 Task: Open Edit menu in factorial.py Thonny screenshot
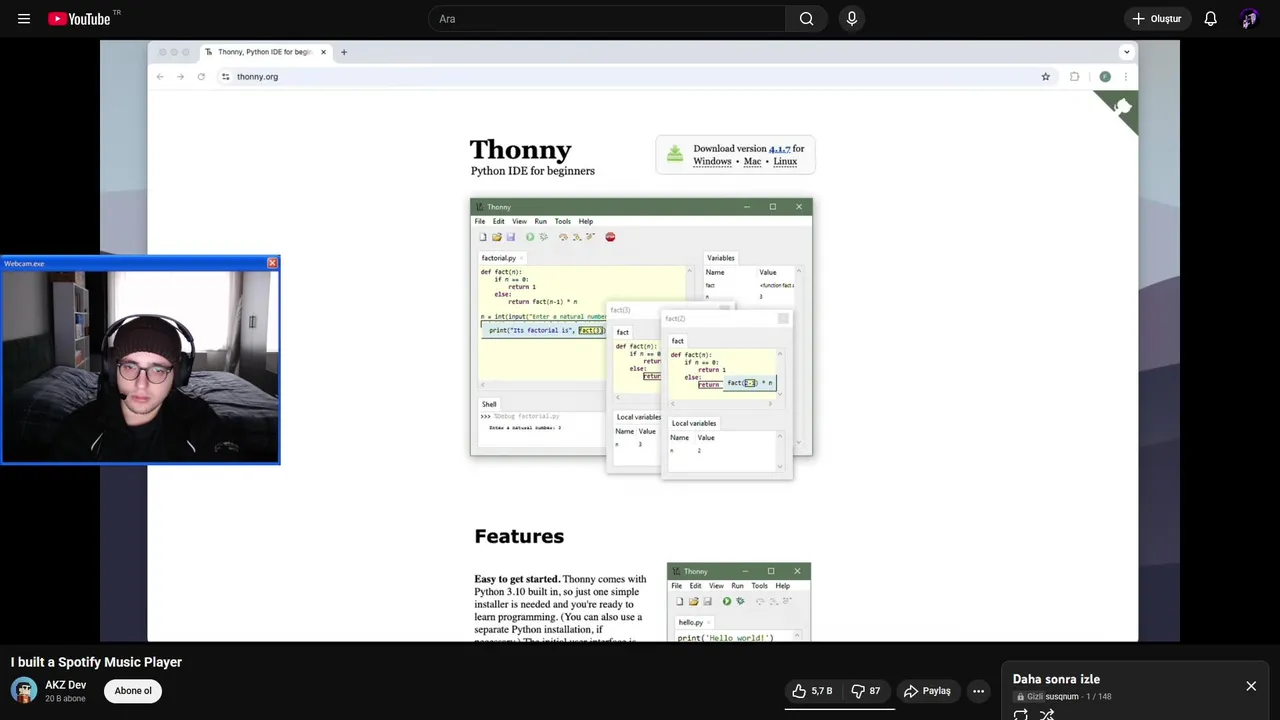498,221
